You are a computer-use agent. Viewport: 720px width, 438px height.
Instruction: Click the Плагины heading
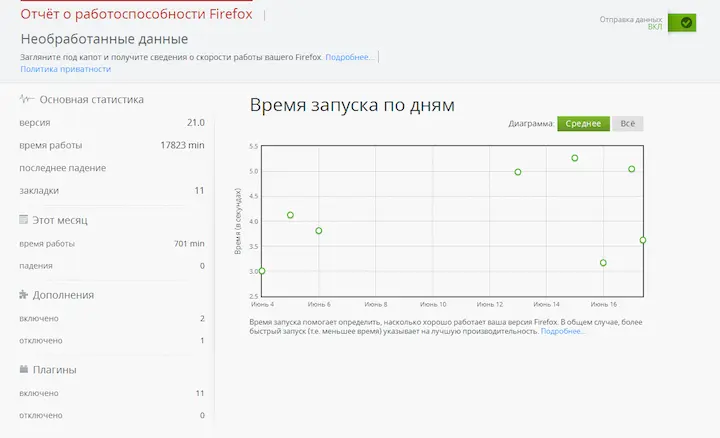(55, 370)
